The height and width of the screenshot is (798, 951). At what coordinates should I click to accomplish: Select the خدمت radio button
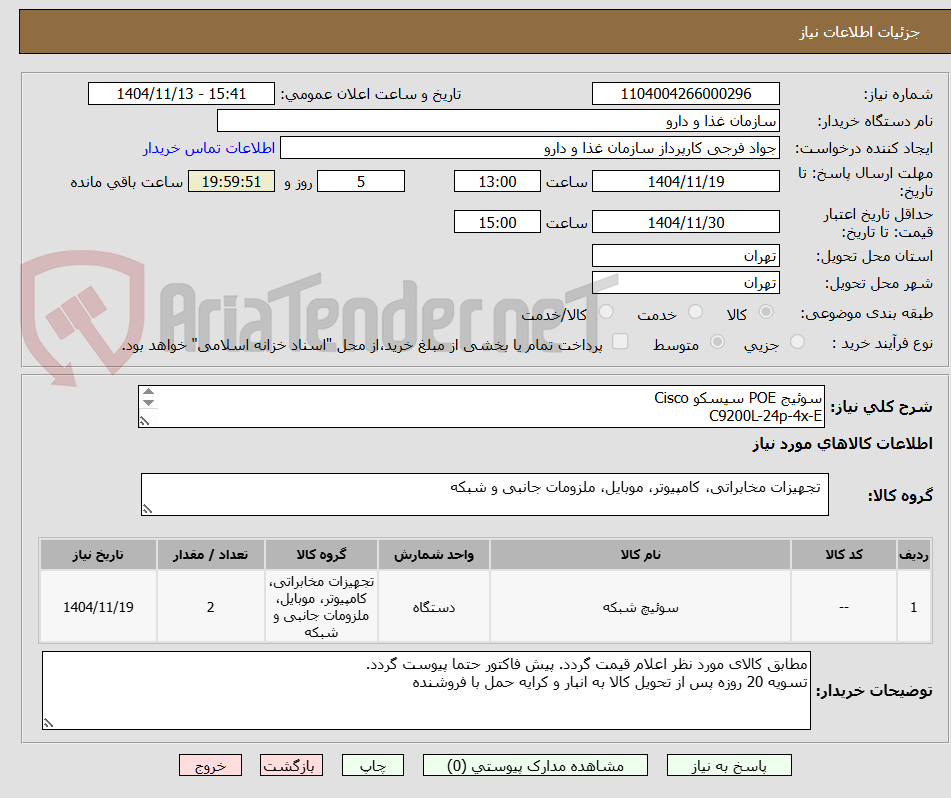pyautogui.click(x=695, y=312)
